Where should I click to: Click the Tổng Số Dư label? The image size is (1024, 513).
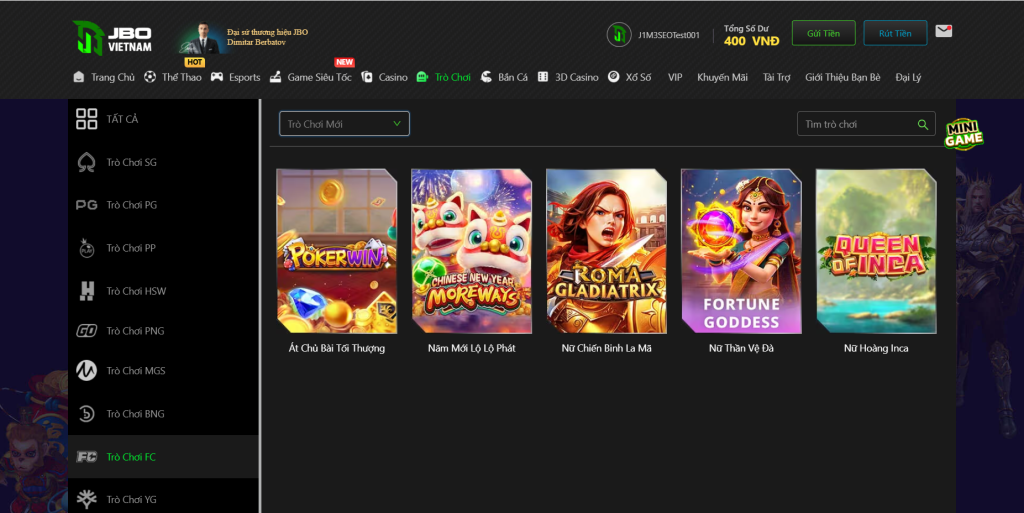click(x=746, y=28)
